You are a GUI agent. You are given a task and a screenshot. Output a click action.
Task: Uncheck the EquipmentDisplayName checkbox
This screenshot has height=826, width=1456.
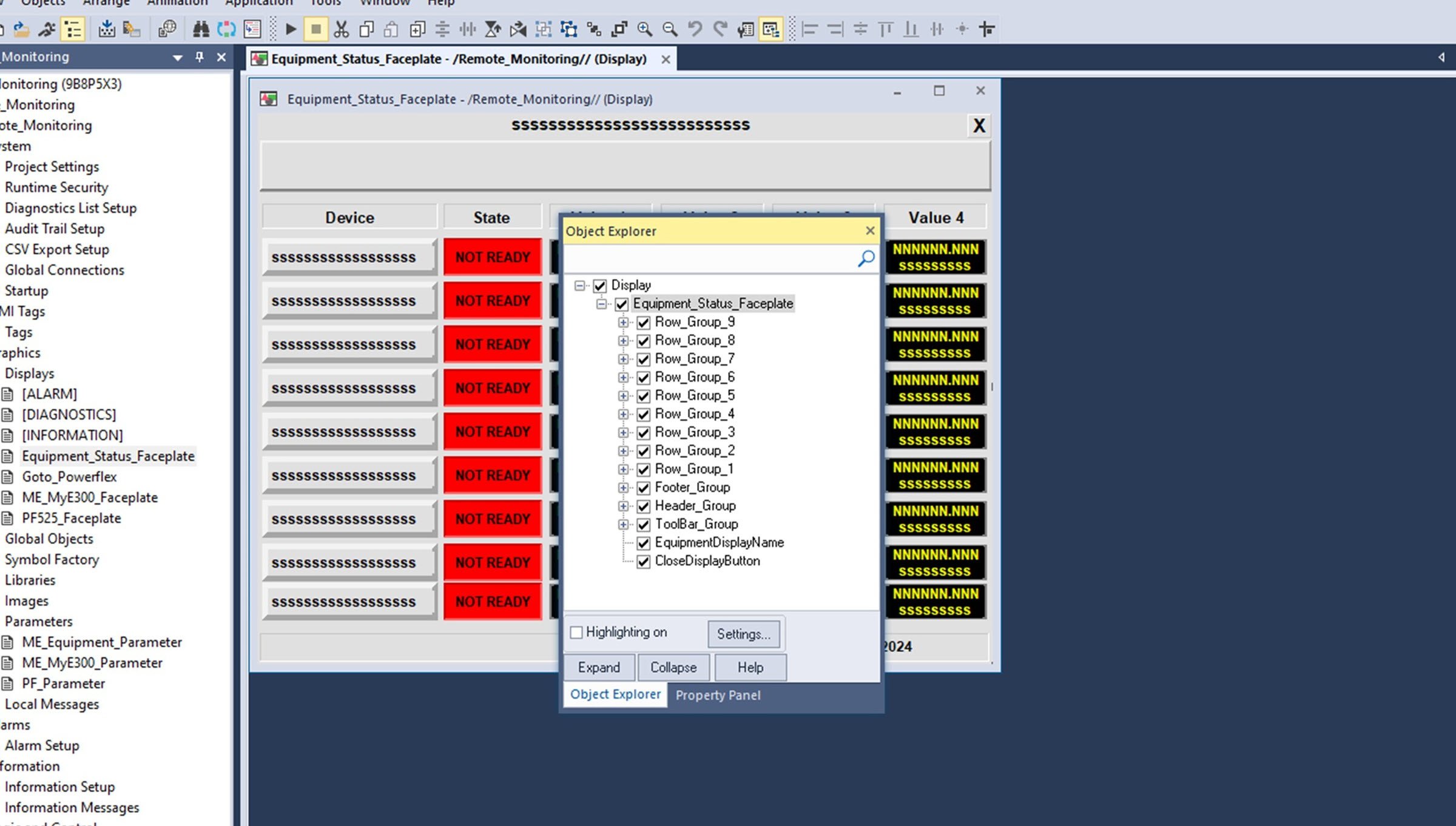pyautogui.click(x=644, y=543)
